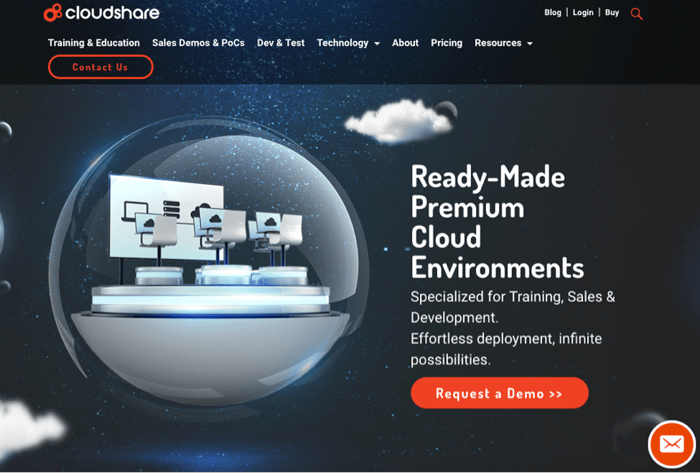The height and width of the screenshot is (473, 700).
Task: Go to the Login page
Action: point(583,12)
